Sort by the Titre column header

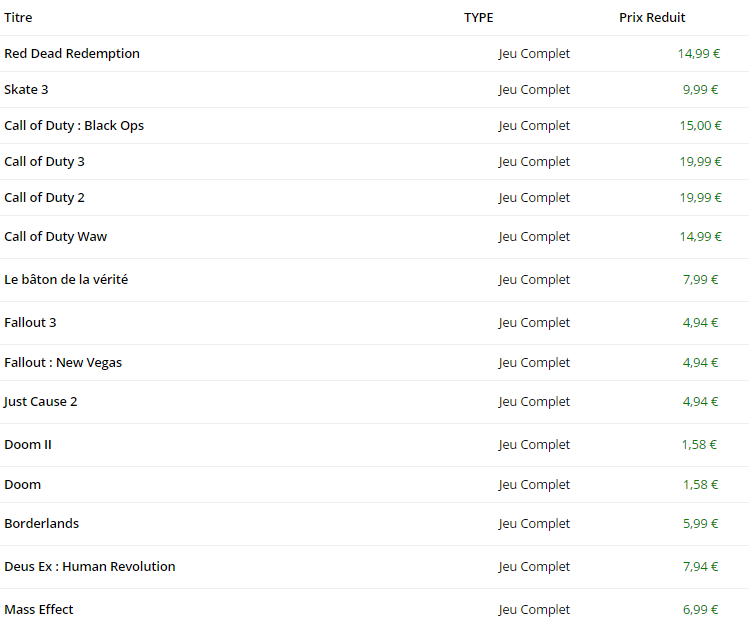pyautogui.click(x=18, y=18)
